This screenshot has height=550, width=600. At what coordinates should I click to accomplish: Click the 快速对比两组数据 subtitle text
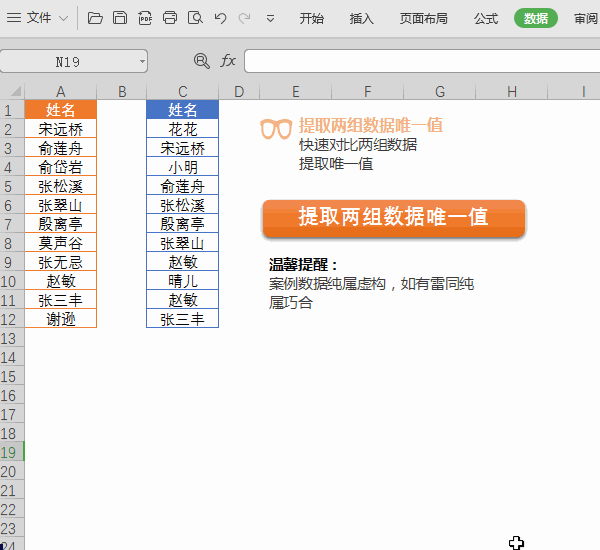[358, 145]
